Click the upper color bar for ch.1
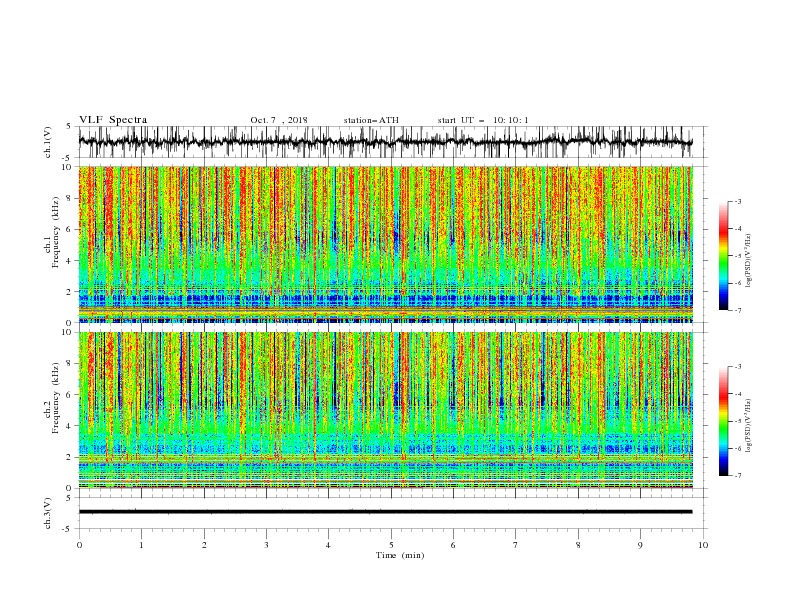 click(724, 256)
